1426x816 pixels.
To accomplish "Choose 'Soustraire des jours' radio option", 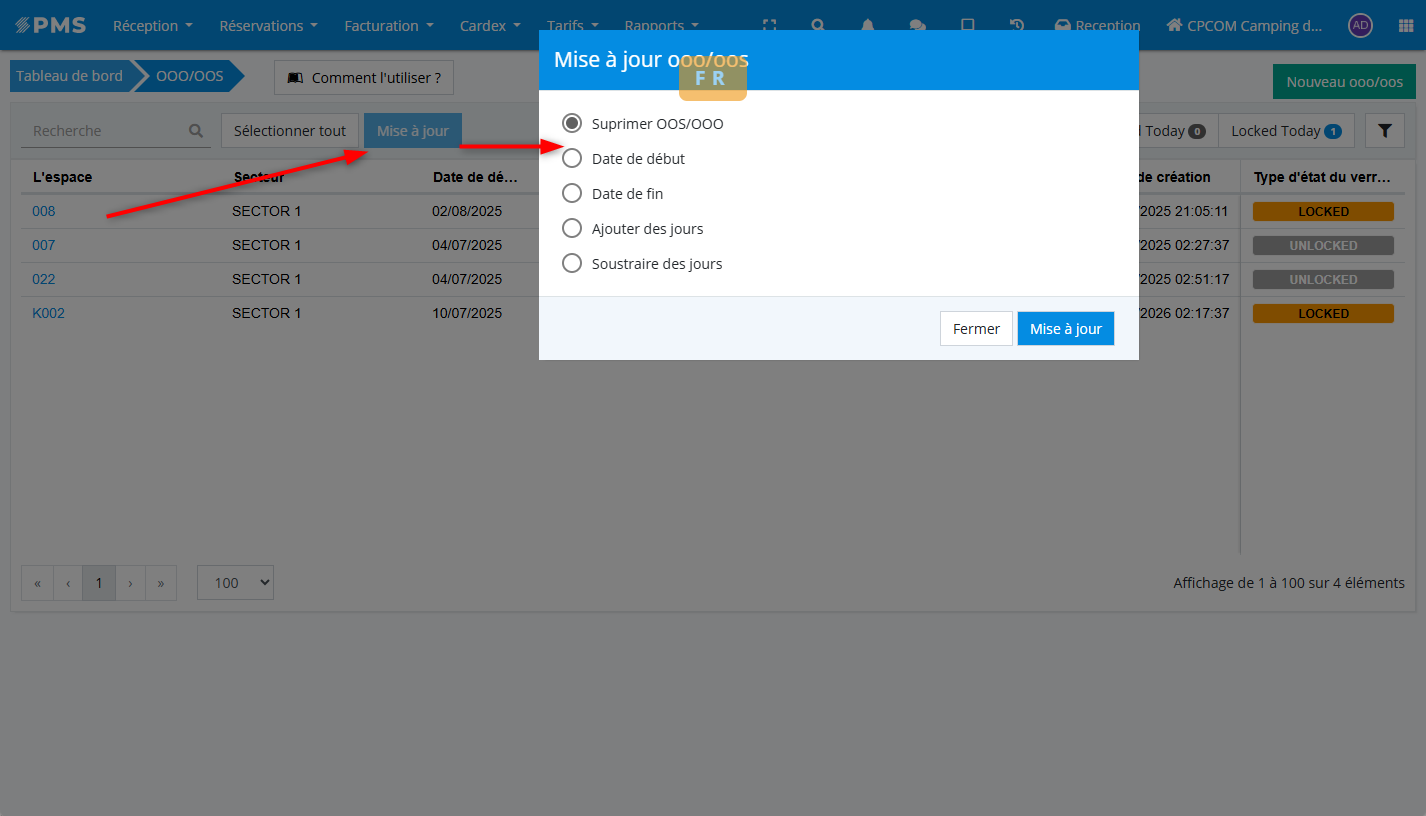I will click(x=572, y=264).
